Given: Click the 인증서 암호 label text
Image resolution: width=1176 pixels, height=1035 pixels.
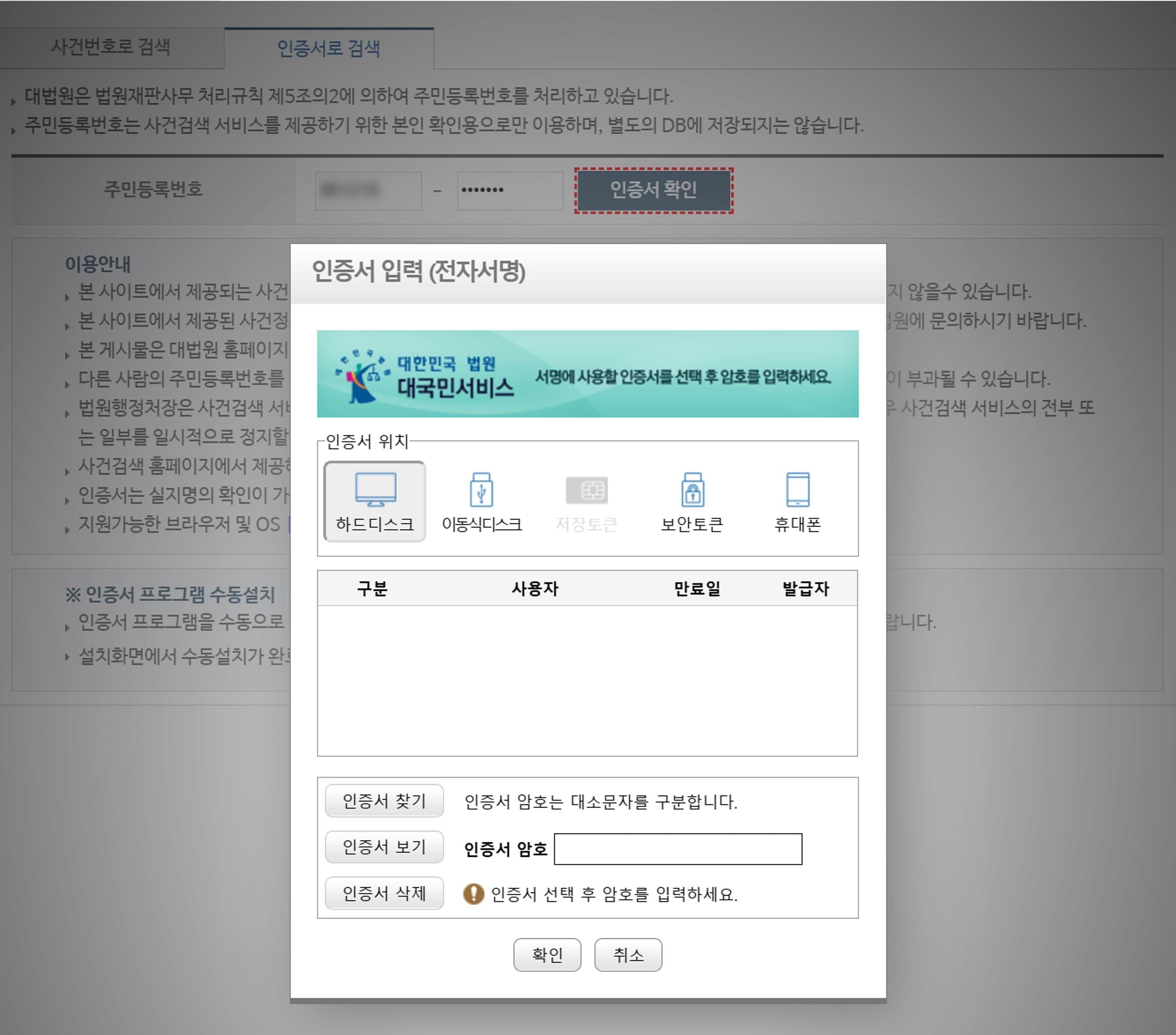Looking at the screenshot, I should (505, 849).
